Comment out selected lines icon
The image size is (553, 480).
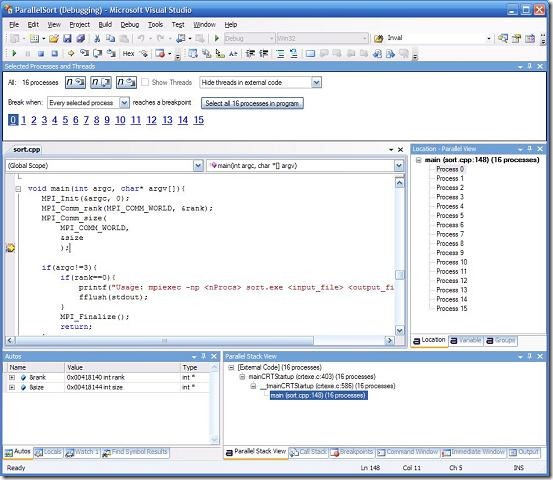pyautogui.click(x=280, y=54)
